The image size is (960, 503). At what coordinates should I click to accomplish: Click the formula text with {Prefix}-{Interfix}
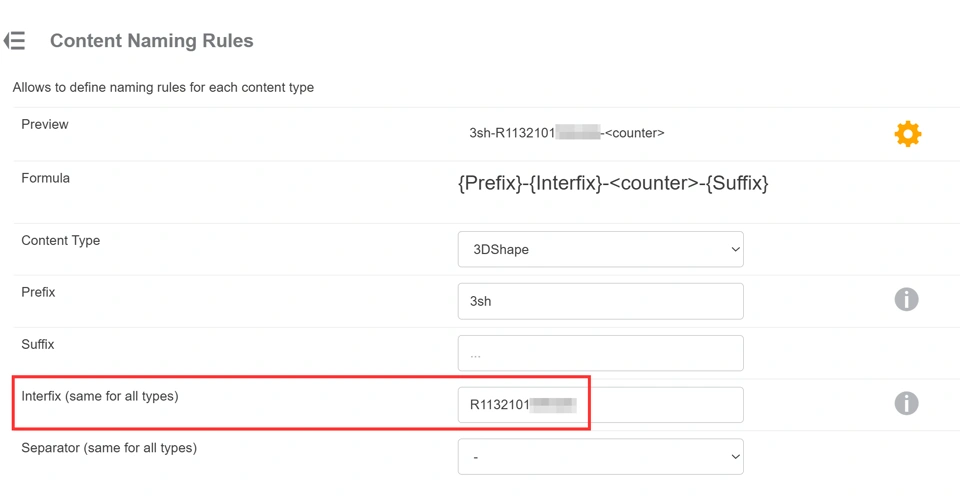(613, 184)
